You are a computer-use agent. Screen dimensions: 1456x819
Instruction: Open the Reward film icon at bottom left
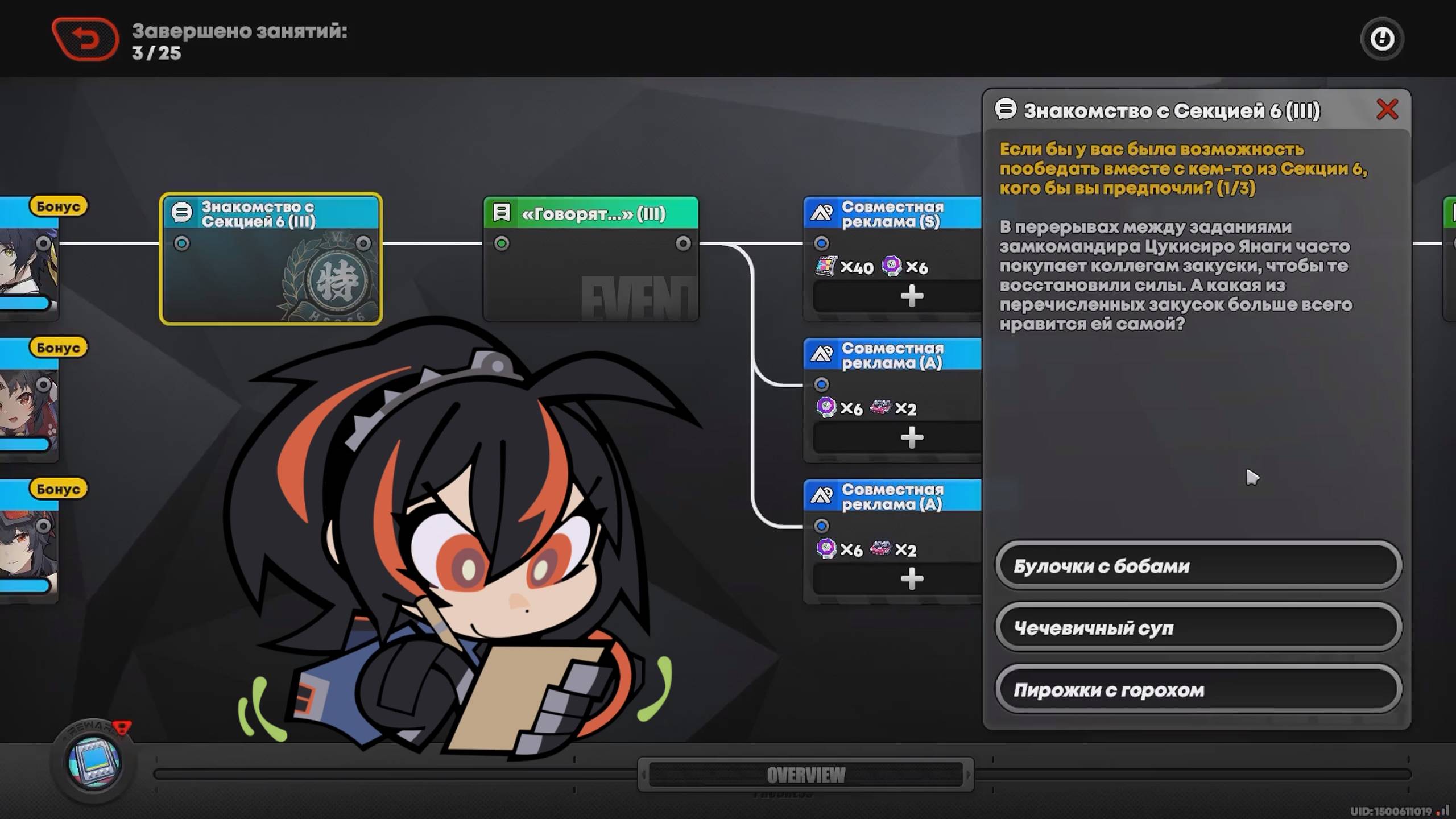click(x=94, y=762)
